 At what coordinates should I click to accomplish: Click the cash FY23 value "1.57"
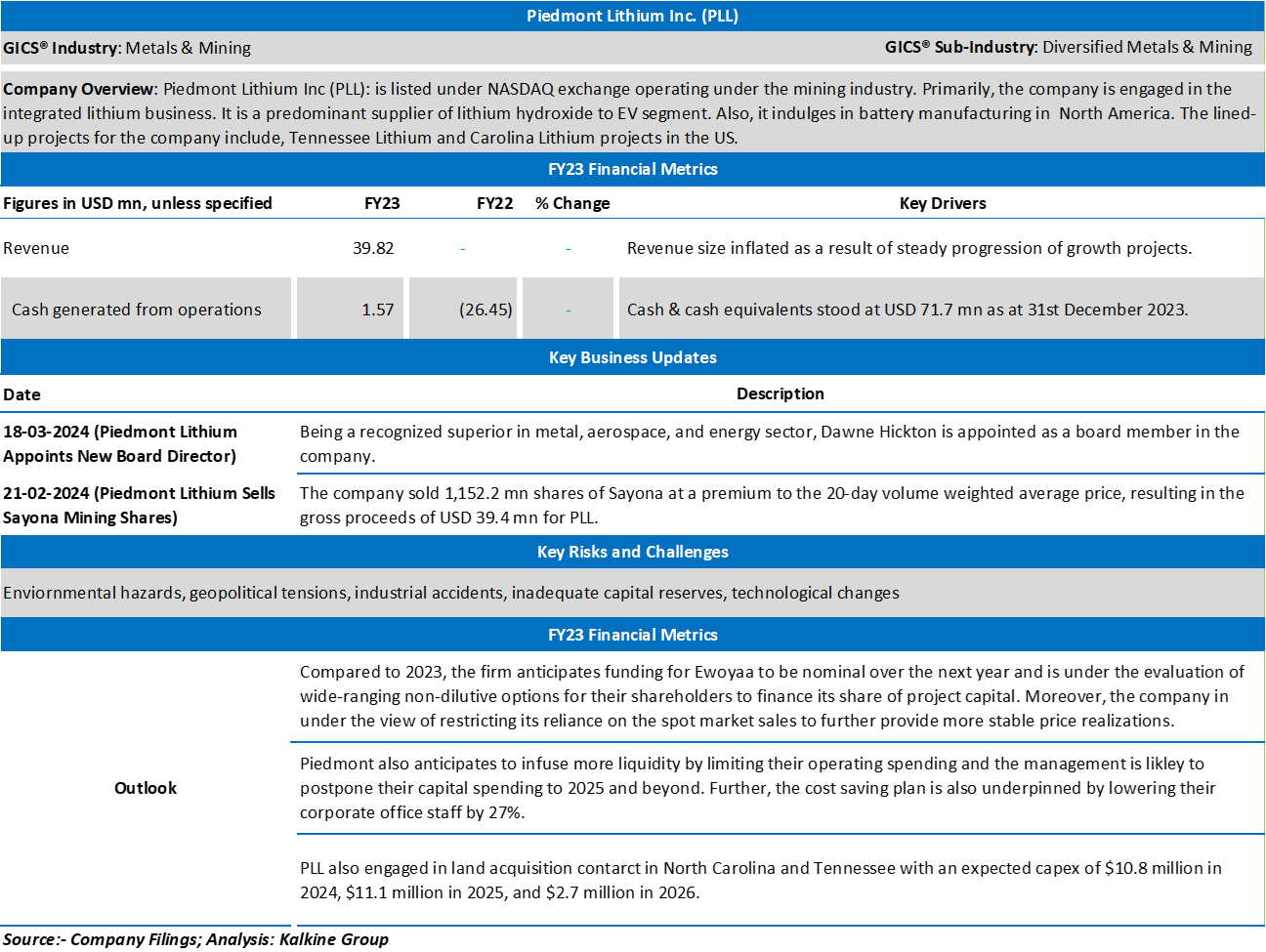coord(378,310)
